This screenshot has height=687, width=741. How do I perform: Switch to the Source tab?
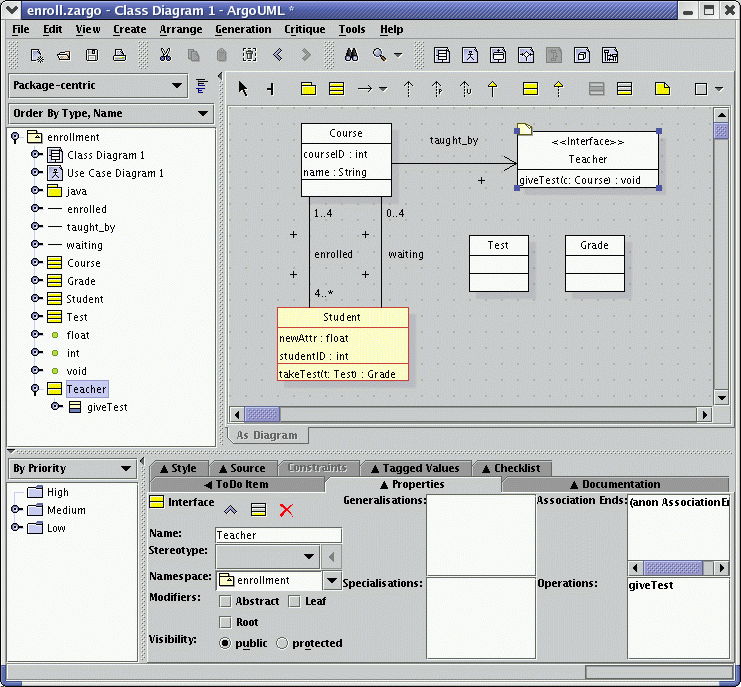[242, 468]
